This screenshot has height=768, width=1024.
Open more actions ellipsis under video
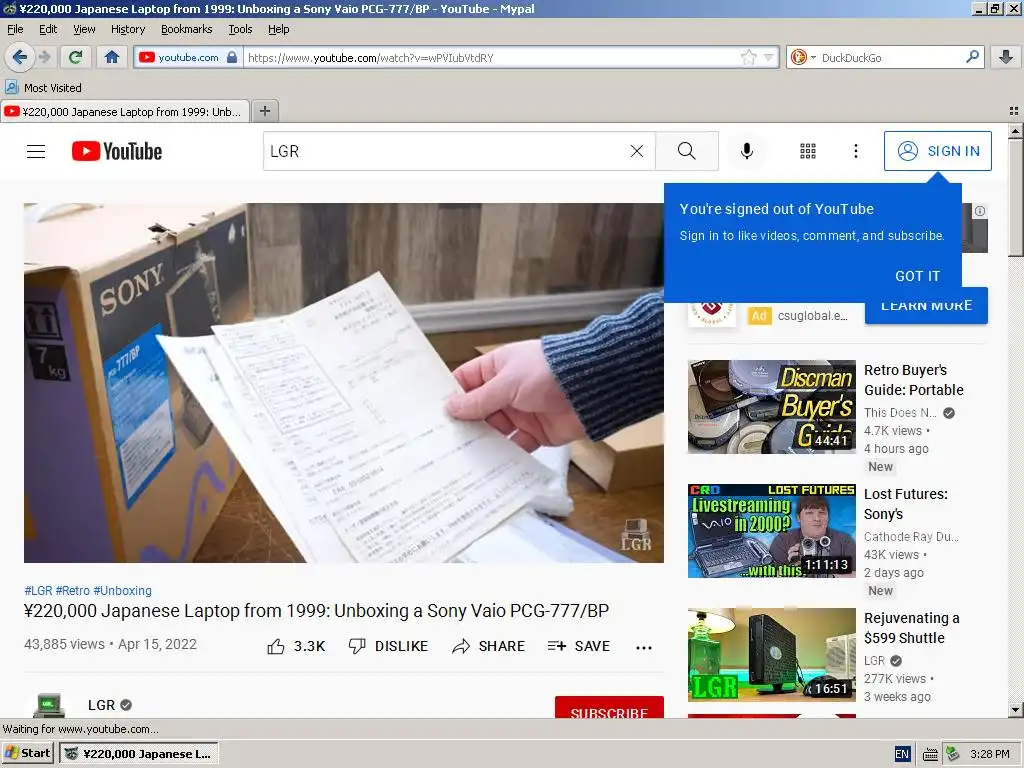pos(644,647)
